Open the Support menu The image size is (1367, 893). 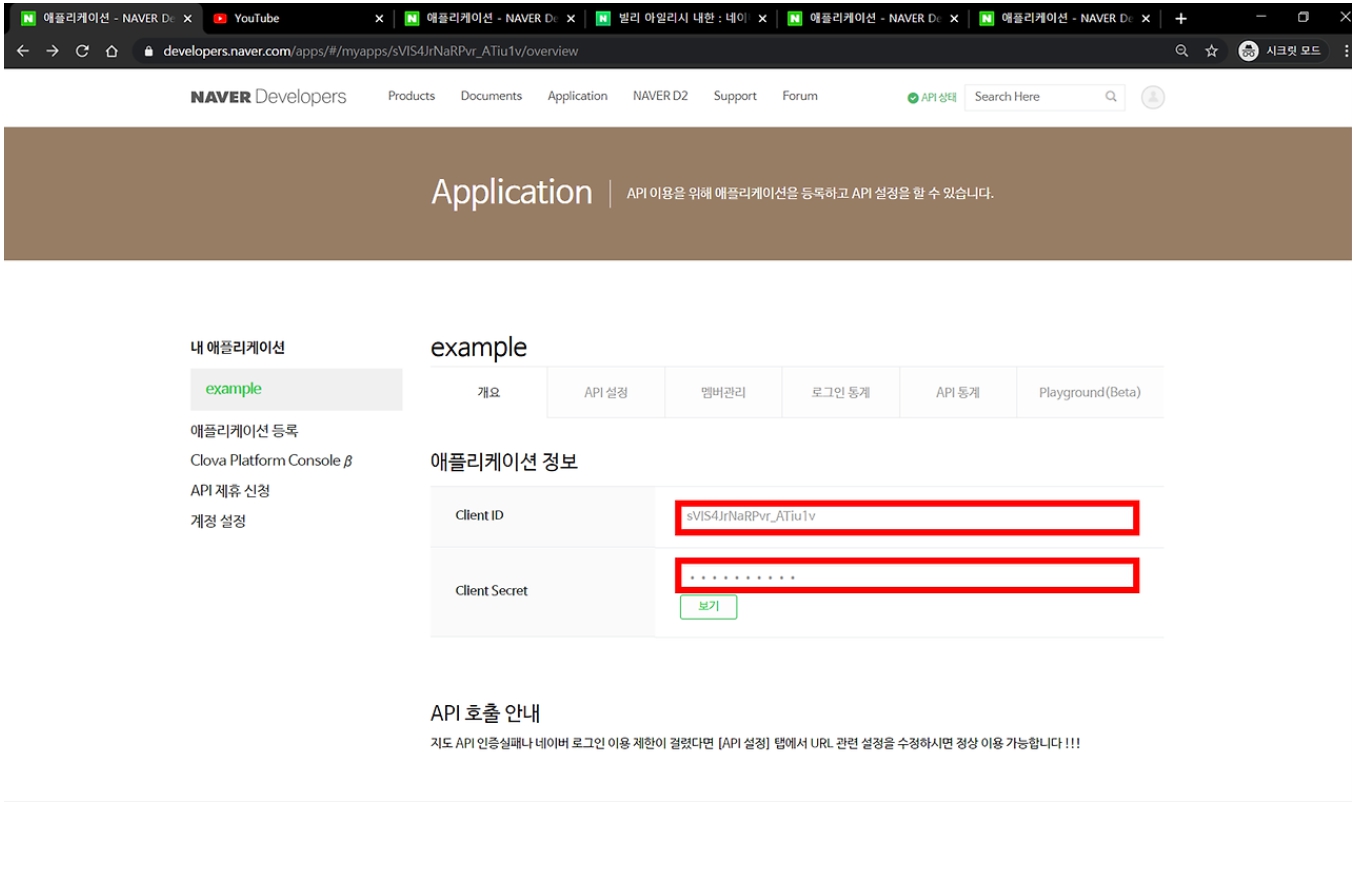(735, 96)
